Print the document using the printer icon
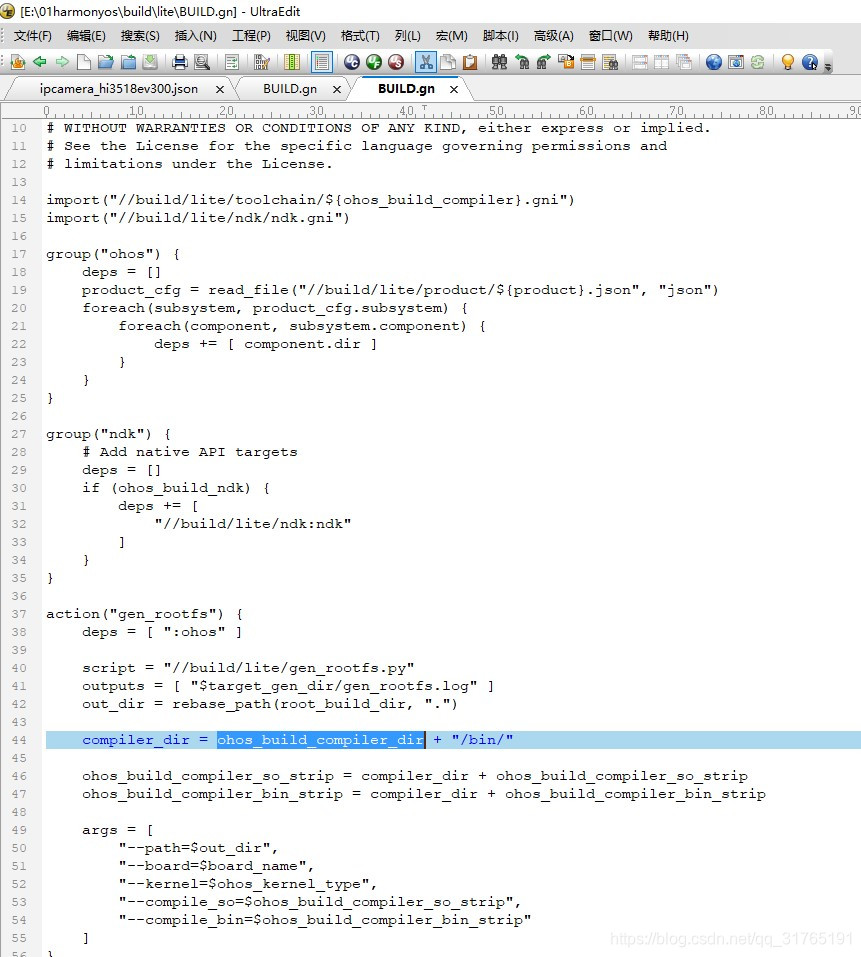 click(x=179, y=62)
